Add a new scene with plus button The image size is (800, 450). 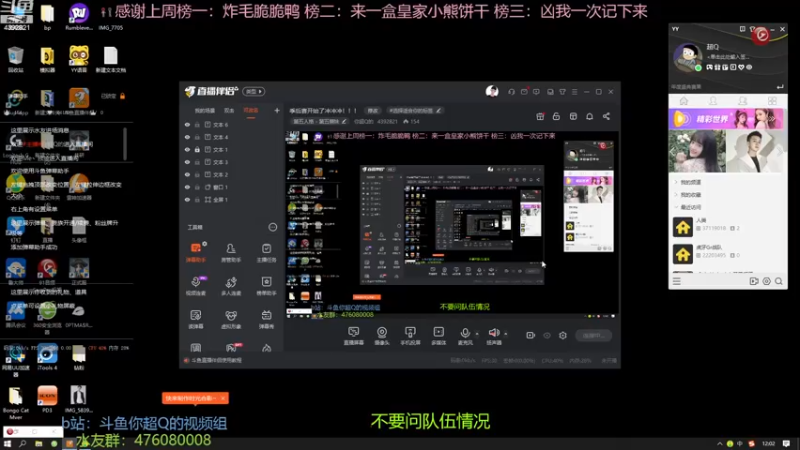click(x=277, y=110)
